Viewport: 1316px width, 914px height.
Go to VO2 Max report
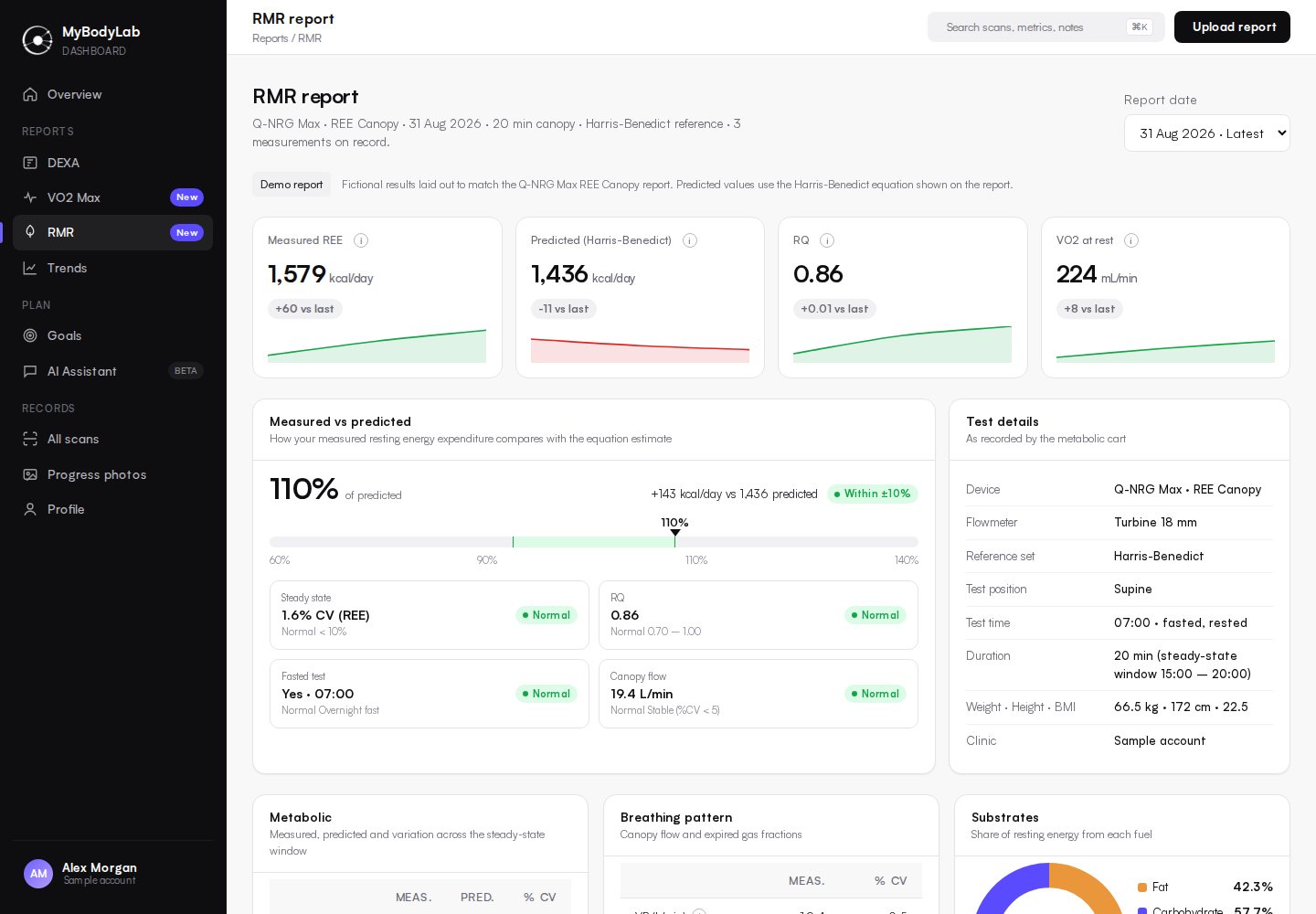tap(112, 197)
